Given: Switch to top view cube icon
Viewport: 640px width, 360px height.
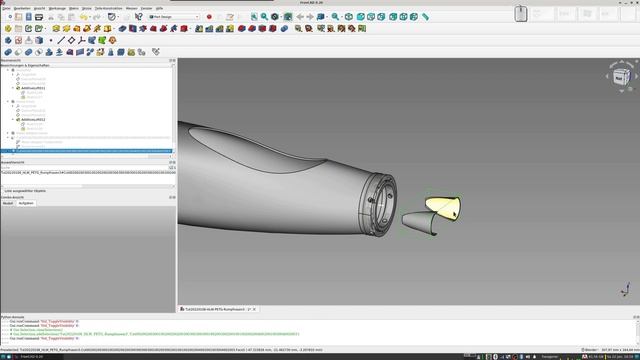Looking at the screenshot, I should [x=371, y=17].
